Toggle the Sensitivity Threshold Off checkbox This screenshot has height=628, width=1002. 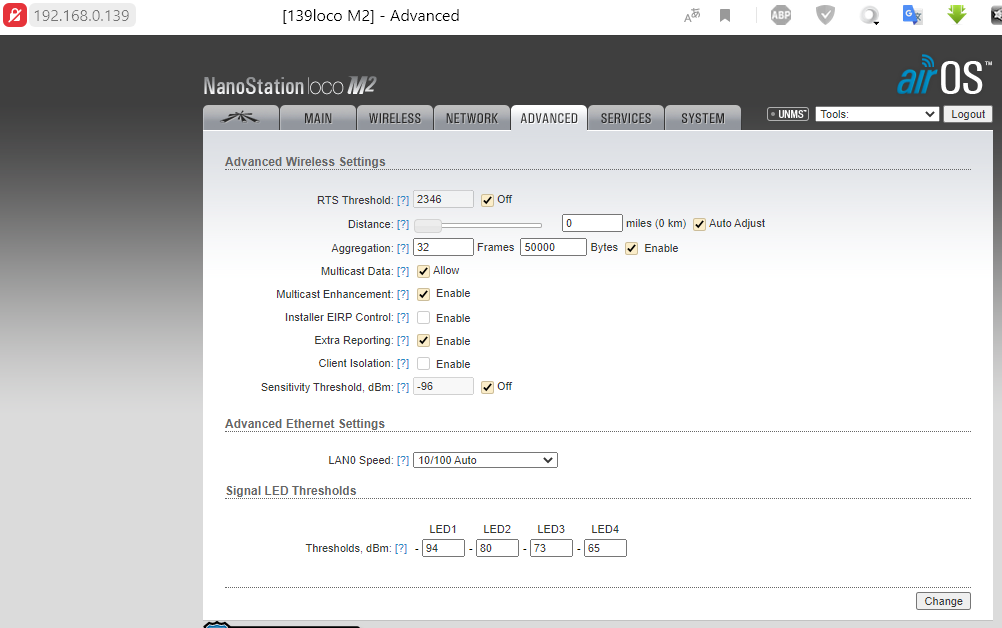(x=488, y=387)
